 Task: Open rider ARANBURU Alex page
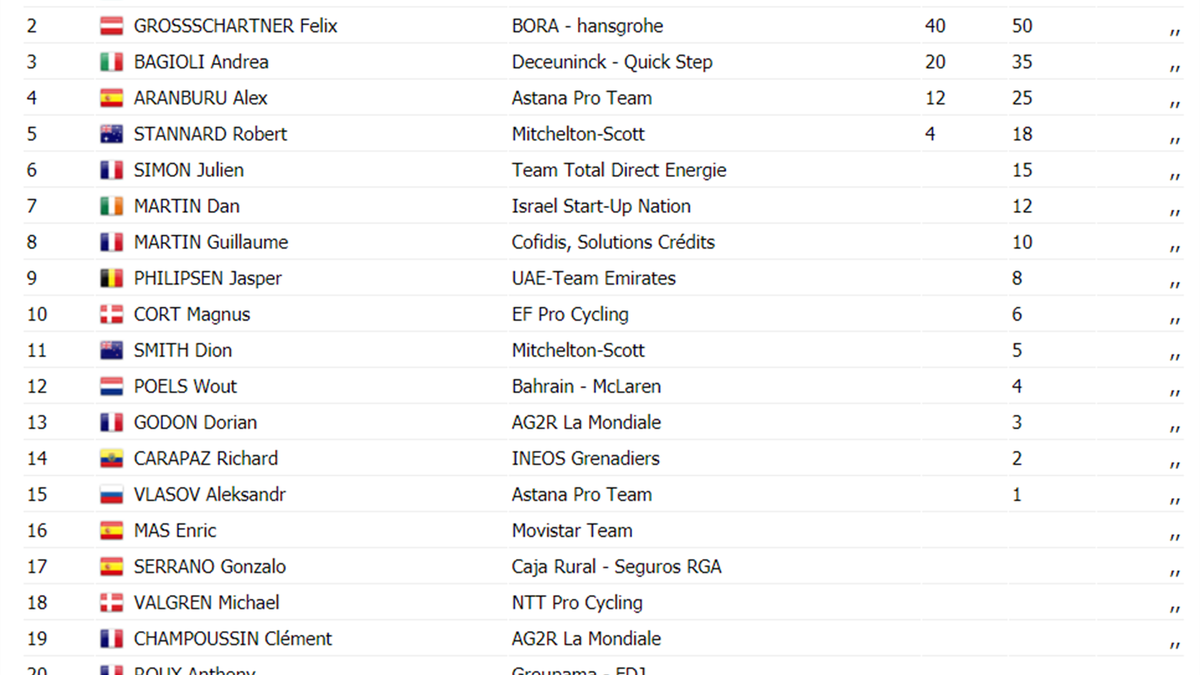coord(200,98)
